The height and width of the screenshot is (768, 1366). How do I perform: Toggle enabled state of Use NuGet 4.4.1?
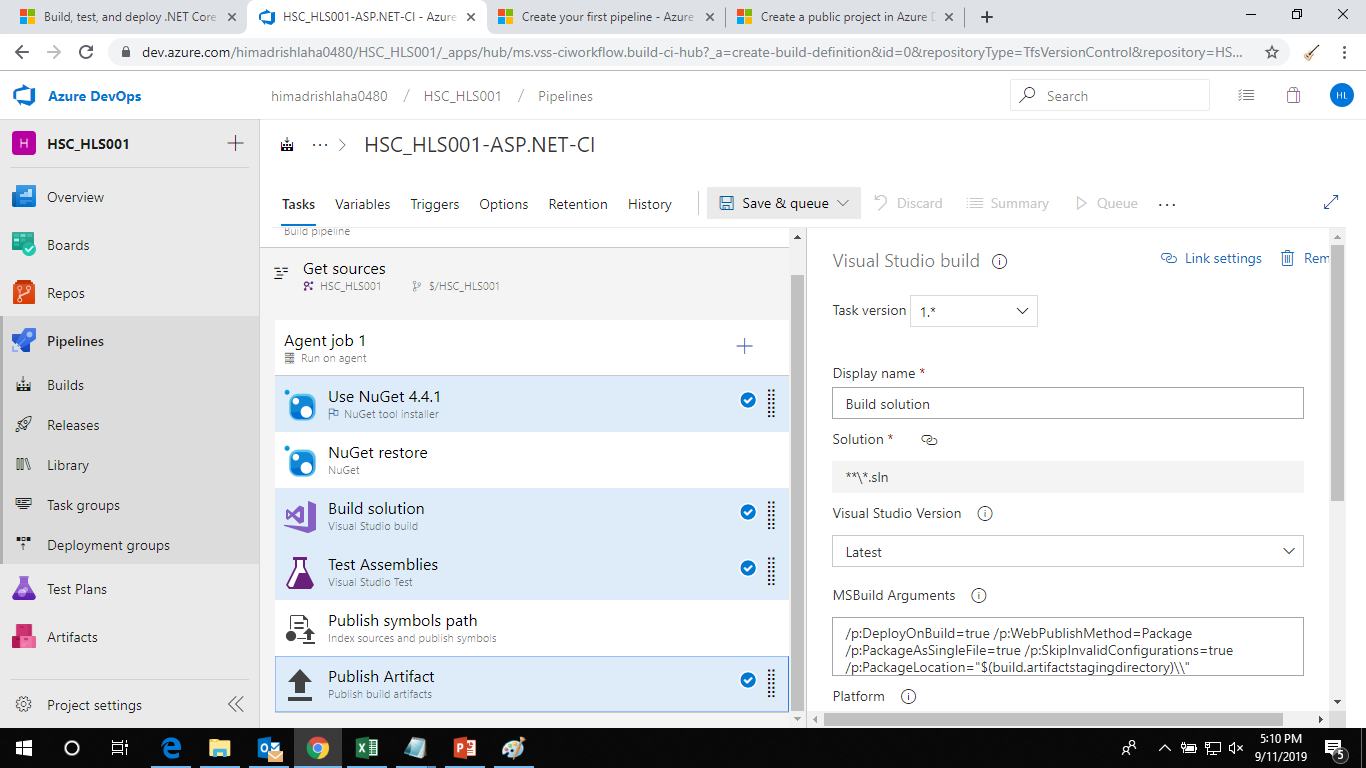pos(748,399)
